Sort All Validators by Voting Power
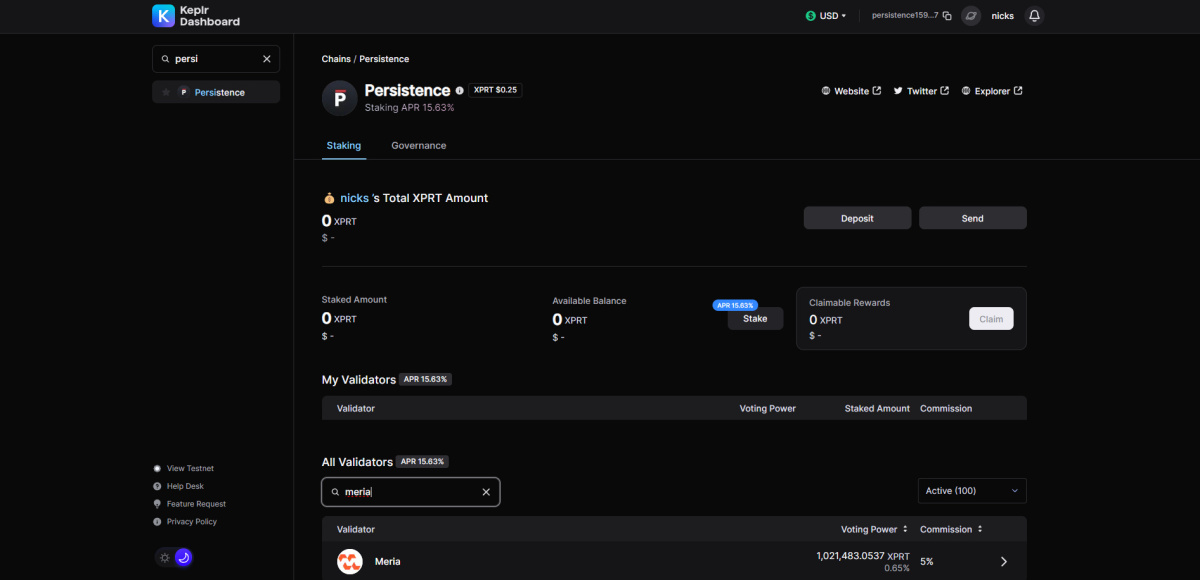The image size is (1200, 580). click(x=875, y=529)
